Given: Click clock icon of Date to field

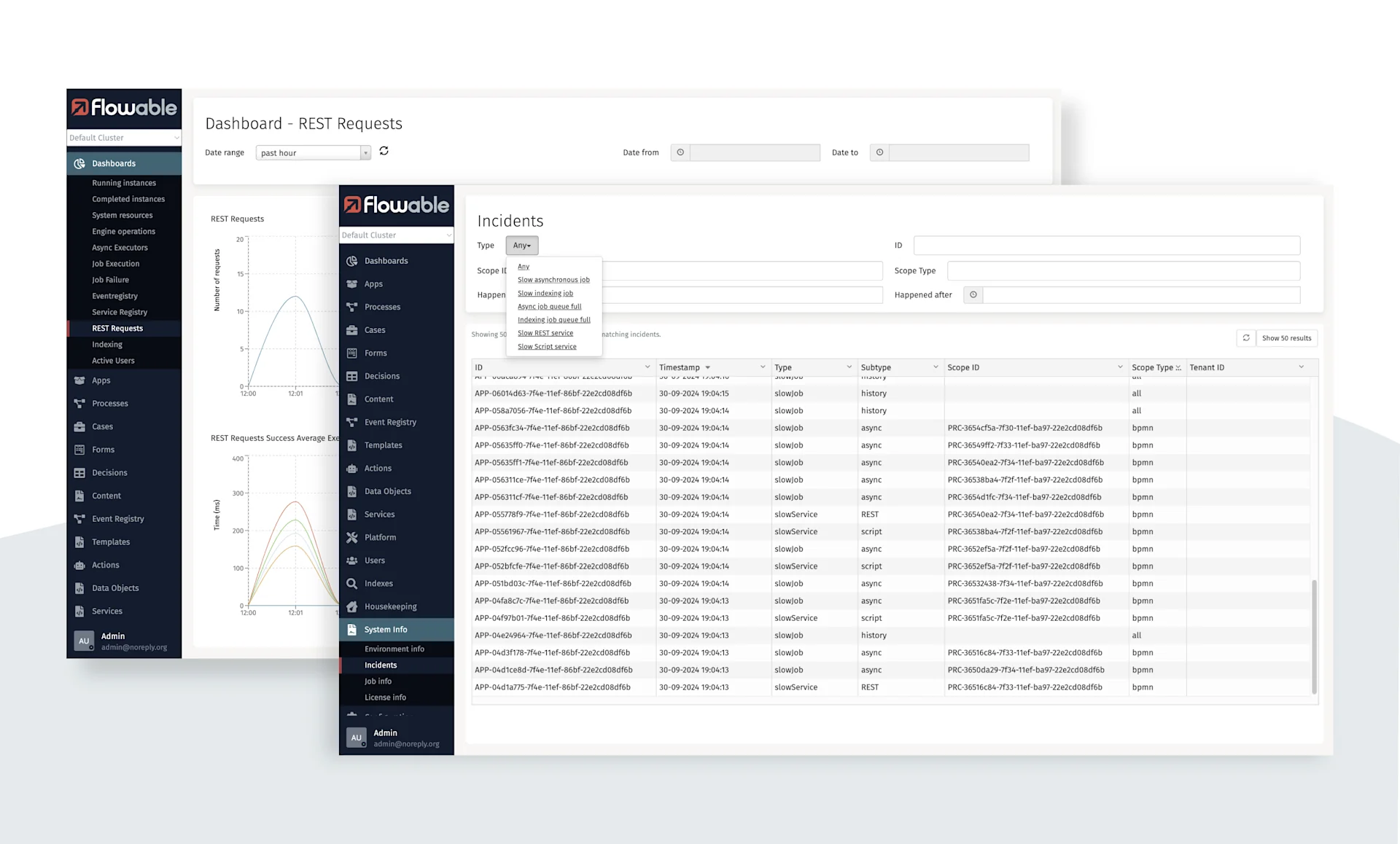Looking at the screenshot, I should tap(879, 152).
